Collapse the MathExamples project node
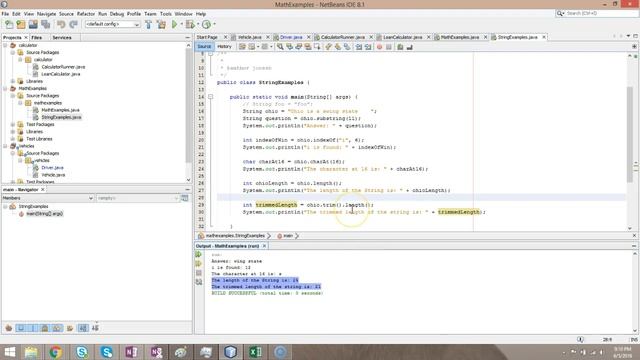This screenshot has width=640, height=360. click(6, 89)
